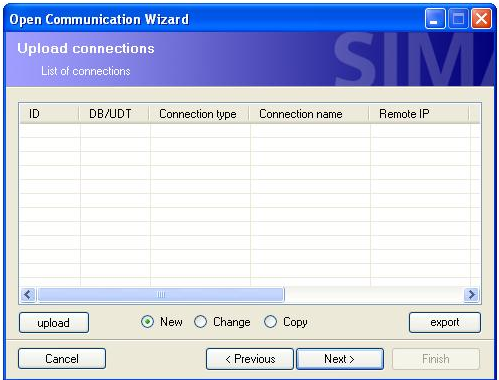Click the DB/UDT column header

(x=114, y=114)
